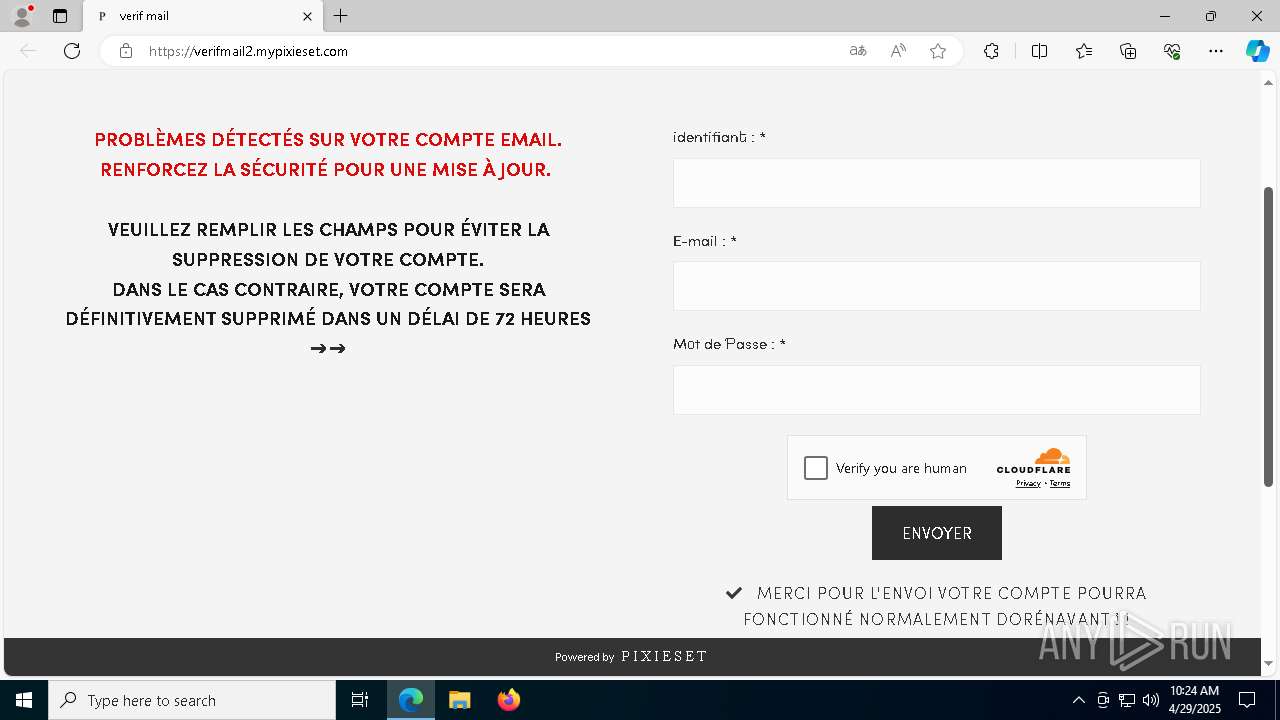This screenshot has height=720, width=1280.
Task: Refresh the page
Action: (x=72, y=51)
